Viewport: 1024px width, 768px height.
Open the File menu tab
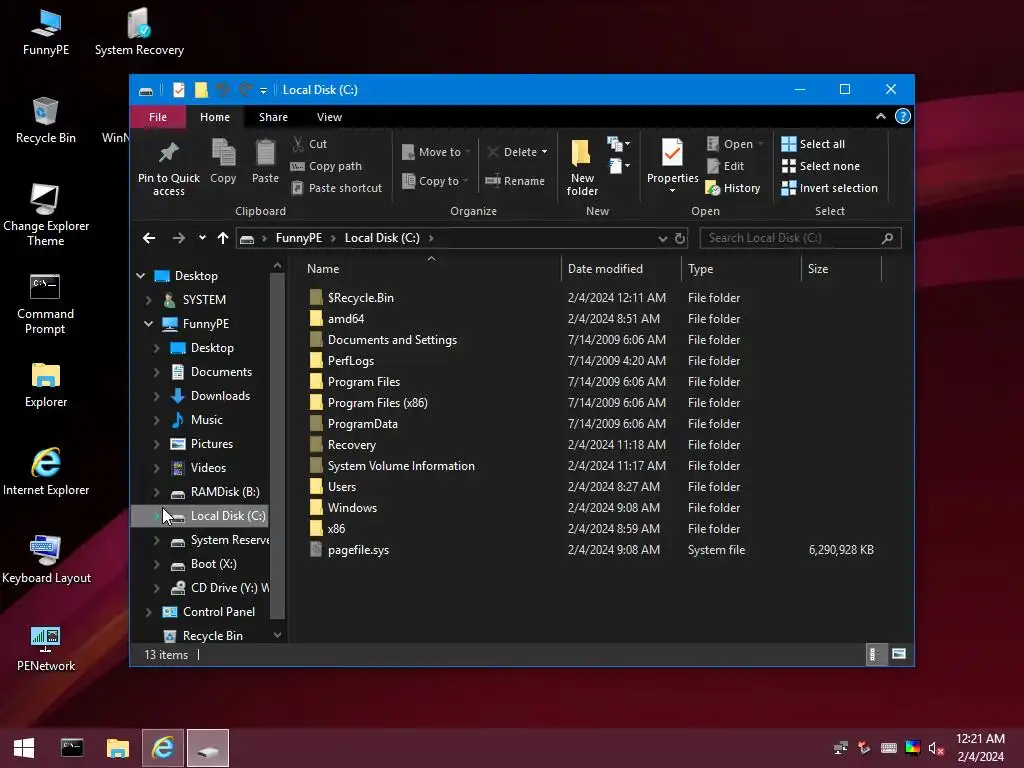point(157,117)
